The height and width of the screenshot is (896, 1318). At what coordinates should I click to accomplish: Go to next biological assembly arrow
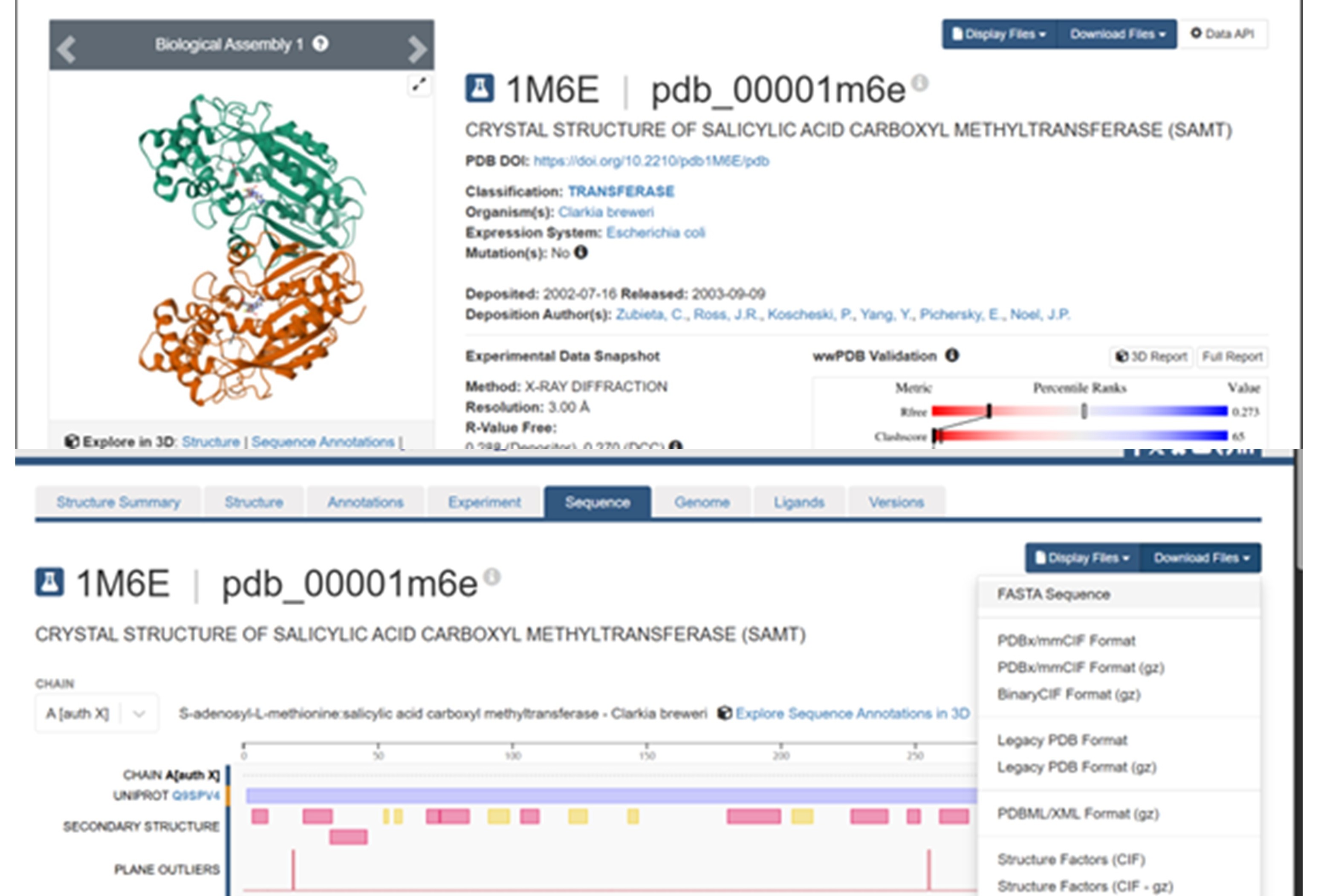[x=417, y=49]
